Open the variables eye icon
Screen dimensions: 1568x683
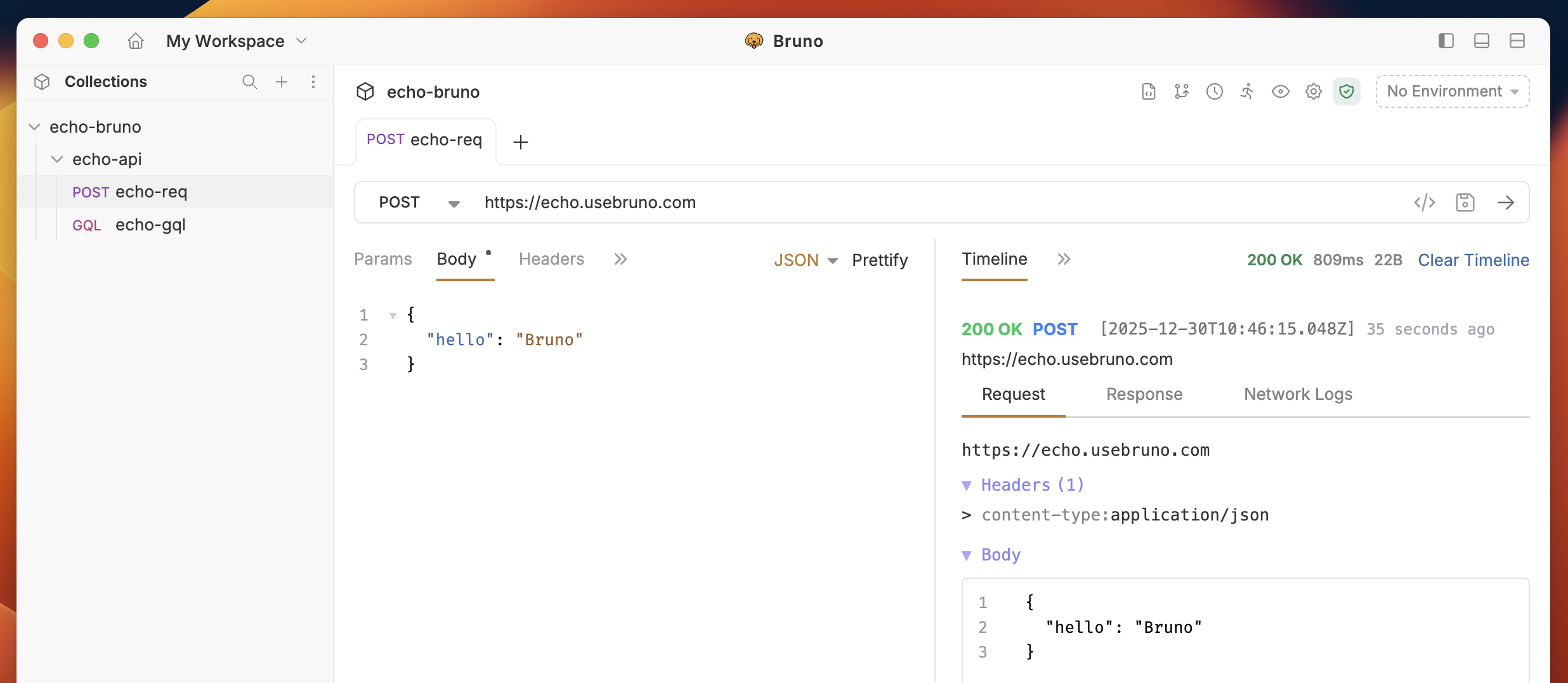pyautogui.click(x=1280, y=92)
